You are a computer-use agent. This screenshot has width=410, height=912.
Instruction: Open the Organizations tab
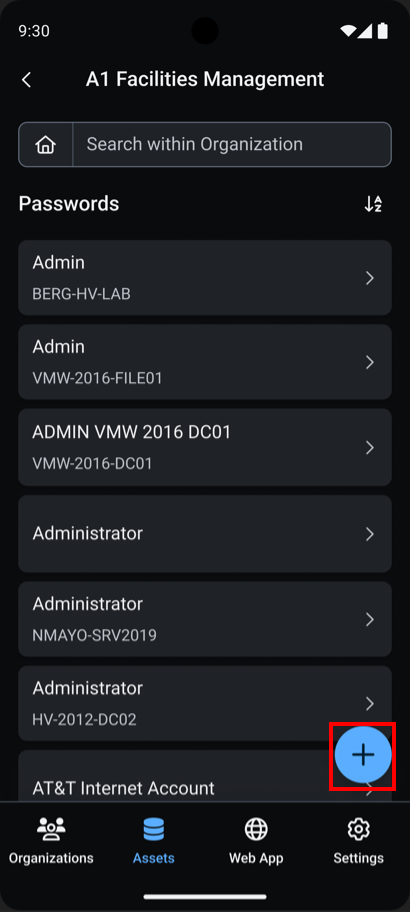click(x=51, y=840)
